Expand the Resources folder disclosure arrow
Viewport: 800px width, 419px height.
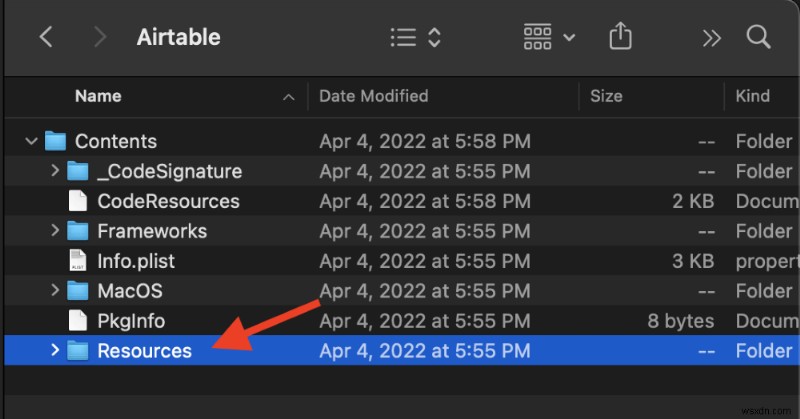(55, 351)
